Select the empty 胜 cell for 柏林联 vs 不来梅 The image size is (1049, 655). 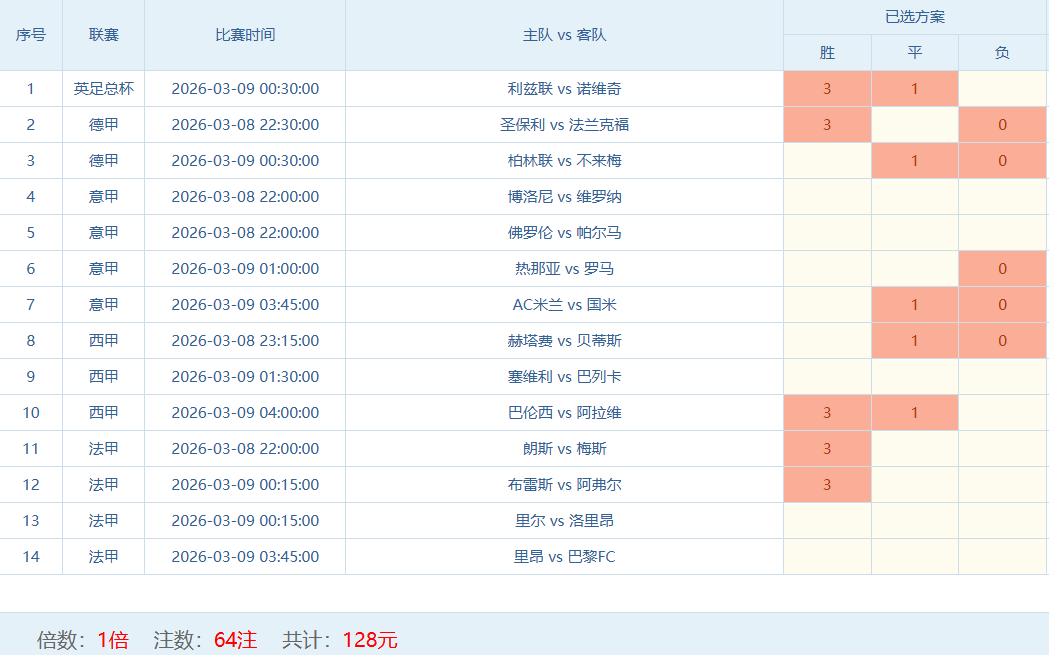coord(827,161)
